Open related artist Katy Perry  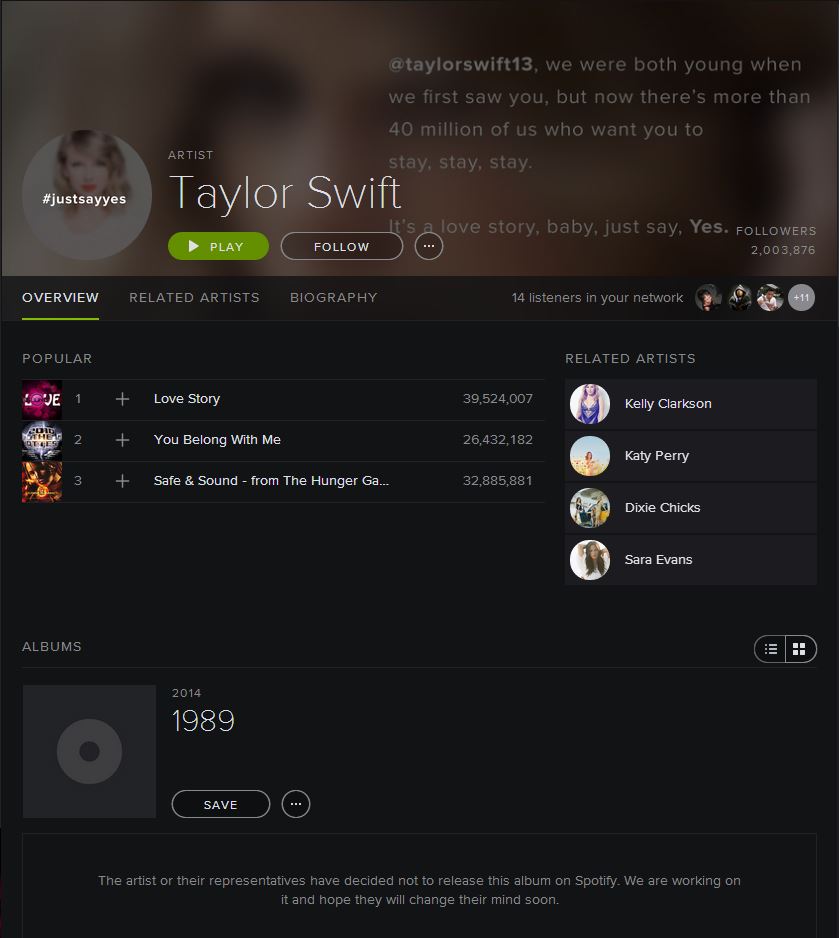[691, 456]
